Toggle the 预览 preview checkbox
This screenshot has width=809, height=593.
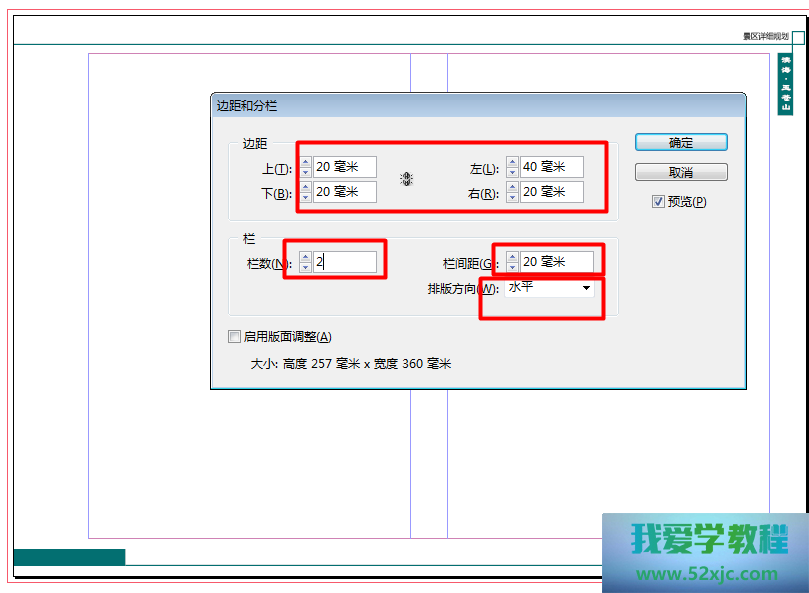click(658, 202)
